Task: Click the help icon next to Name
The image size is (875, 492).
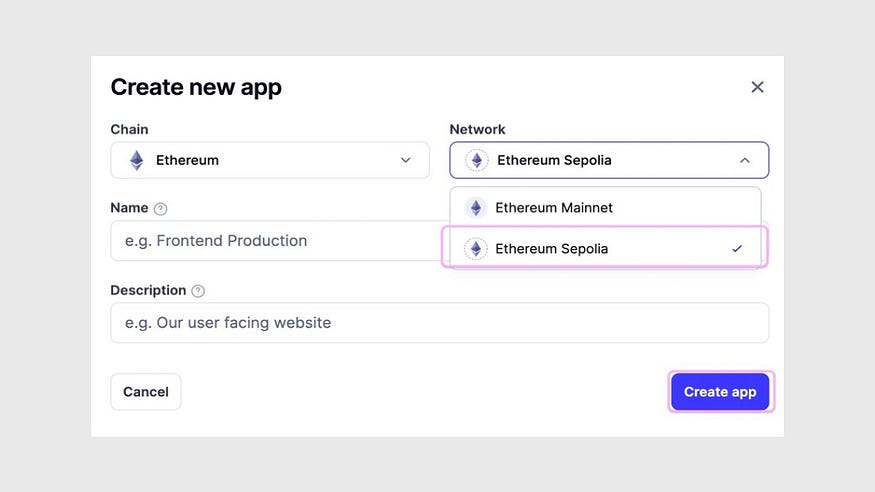Action: pos(160,209)
